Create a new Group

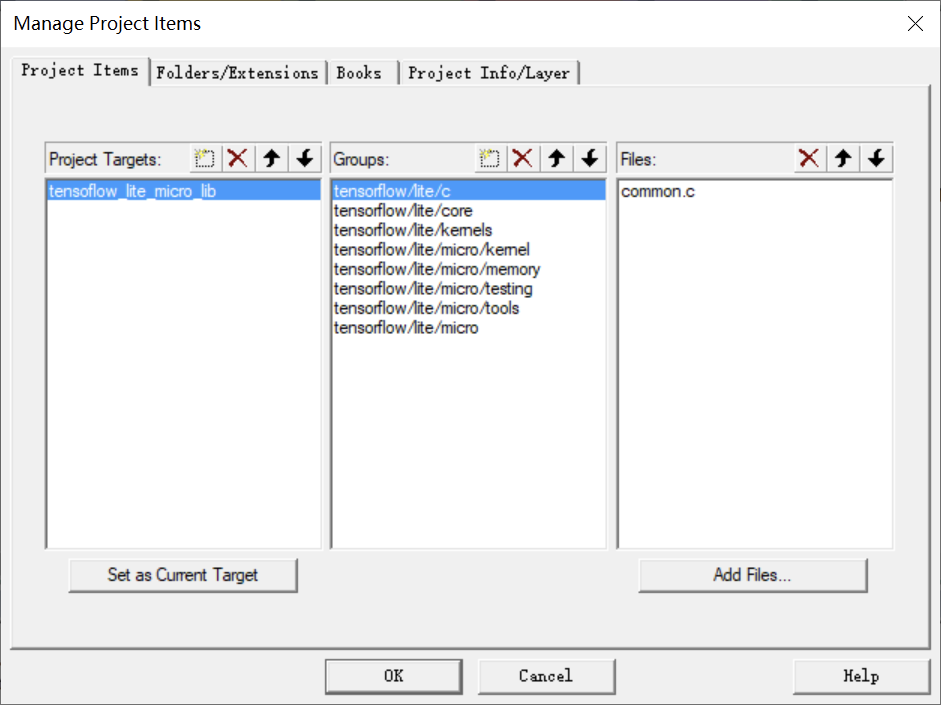(490, 159)
